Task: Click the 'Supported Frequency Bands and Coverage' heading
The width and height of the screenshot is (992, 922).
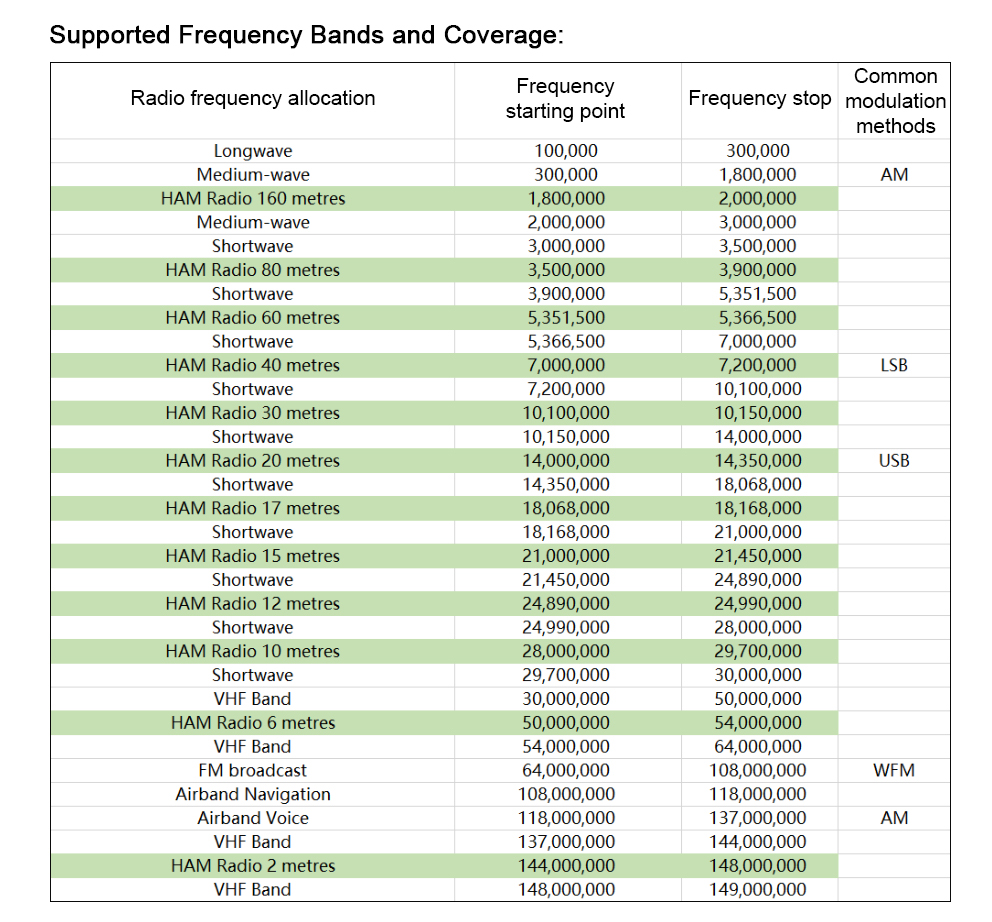Action: (x=306, y=35)
